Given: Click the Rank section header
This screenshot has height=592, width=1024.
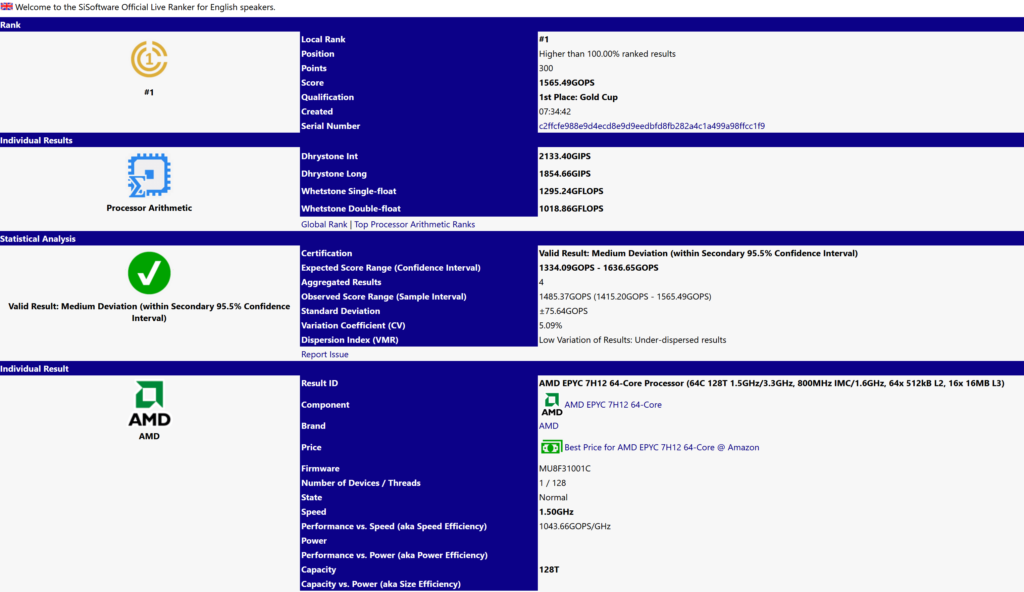Looking at the screenshot, I should click(512, 25).
